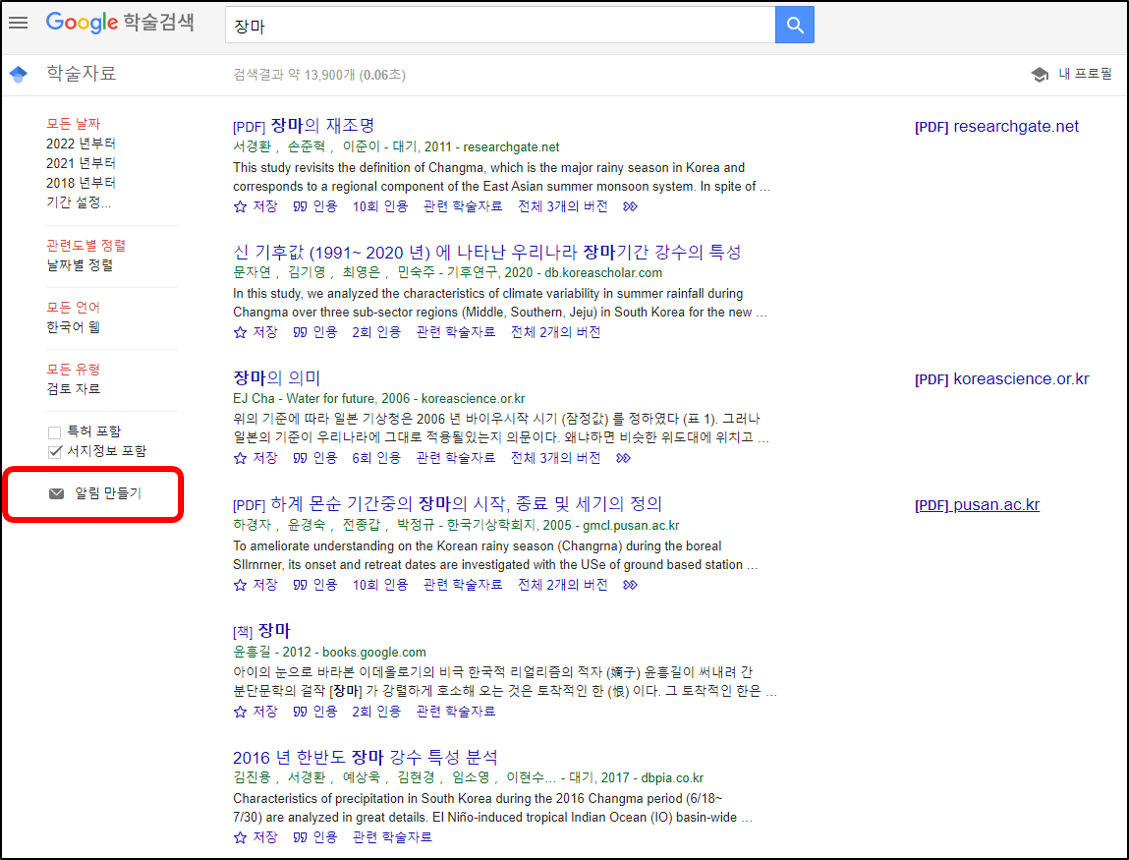
Task: Click the blue scholar cap icon
Action: pyautogui.click(x=19, y=73)
